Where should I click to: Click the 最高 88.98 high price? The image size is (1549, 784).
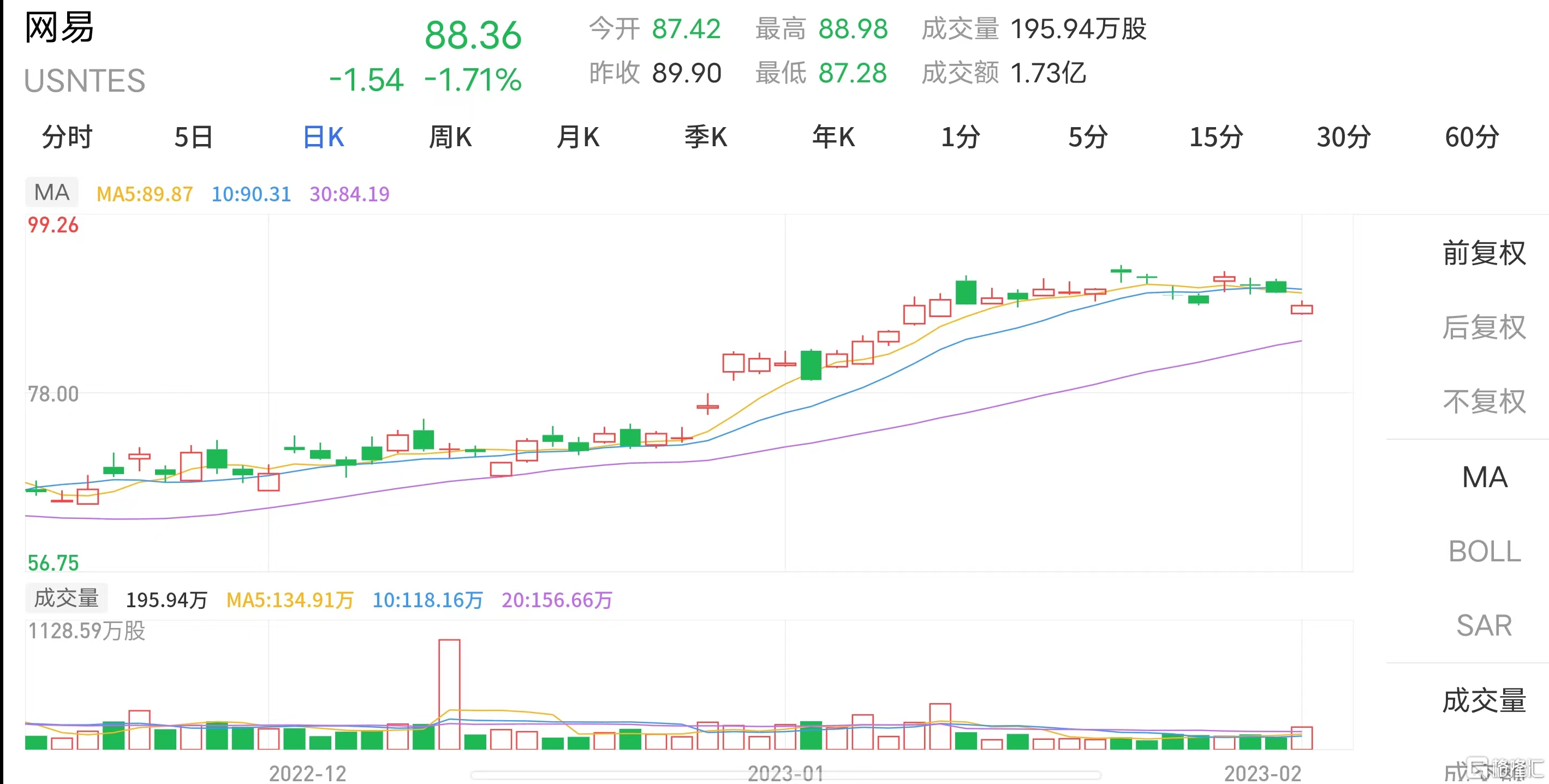[821, 29]
